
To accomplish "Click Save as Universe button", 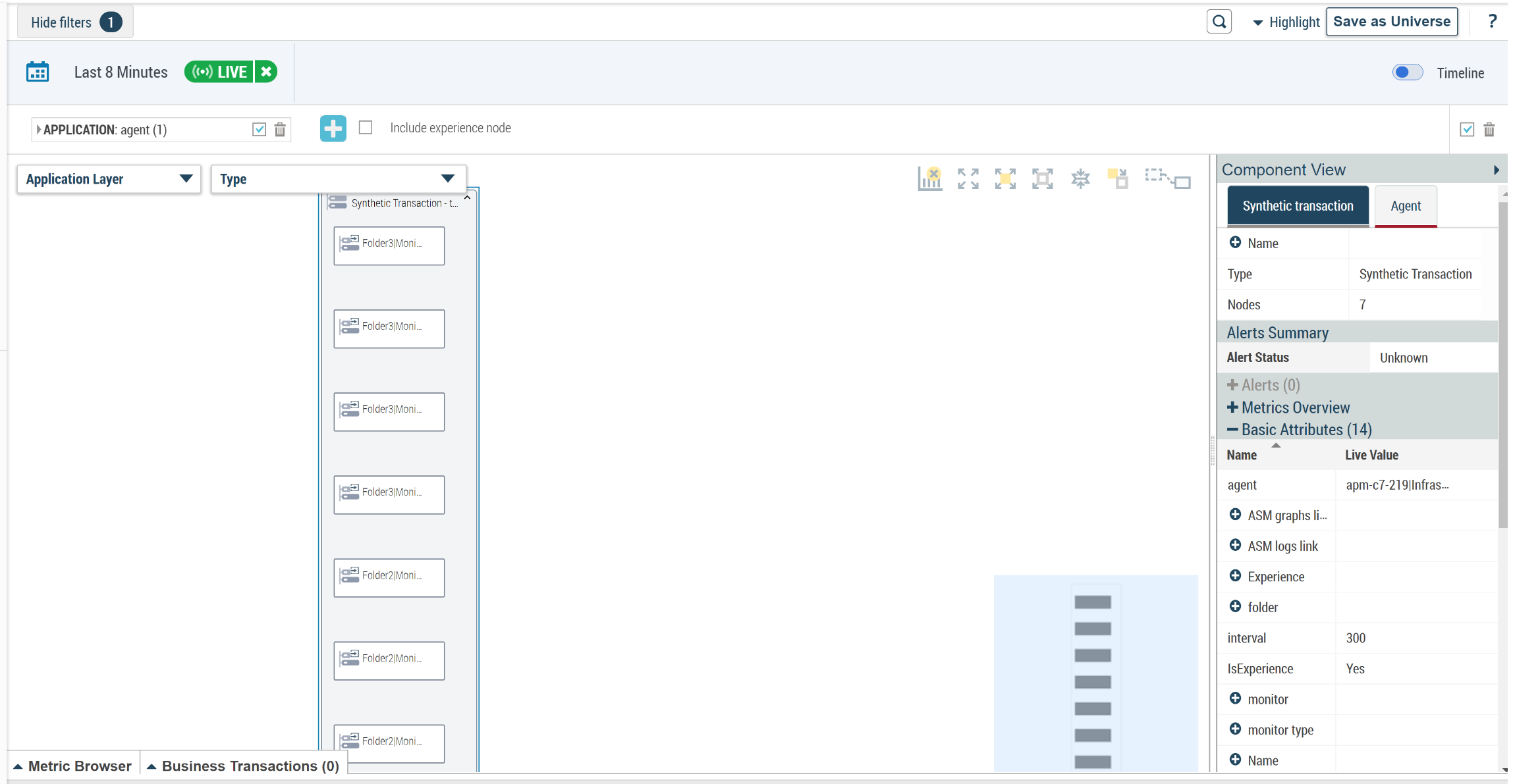I will 1391,22.
